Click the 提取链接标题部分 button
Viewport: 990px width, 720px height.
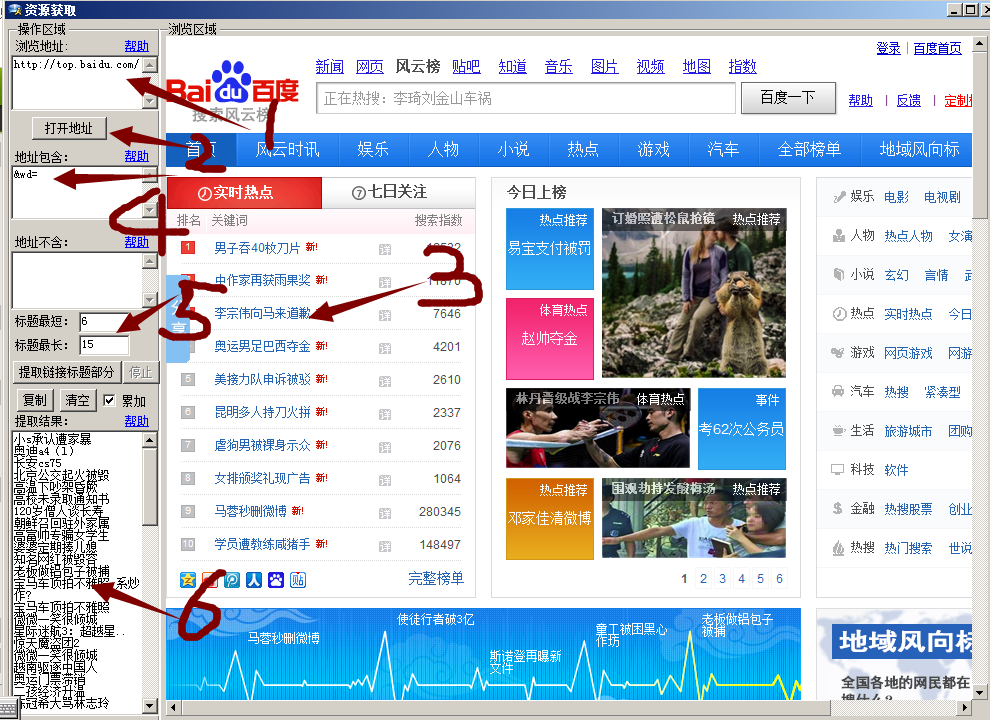[66, 372]
